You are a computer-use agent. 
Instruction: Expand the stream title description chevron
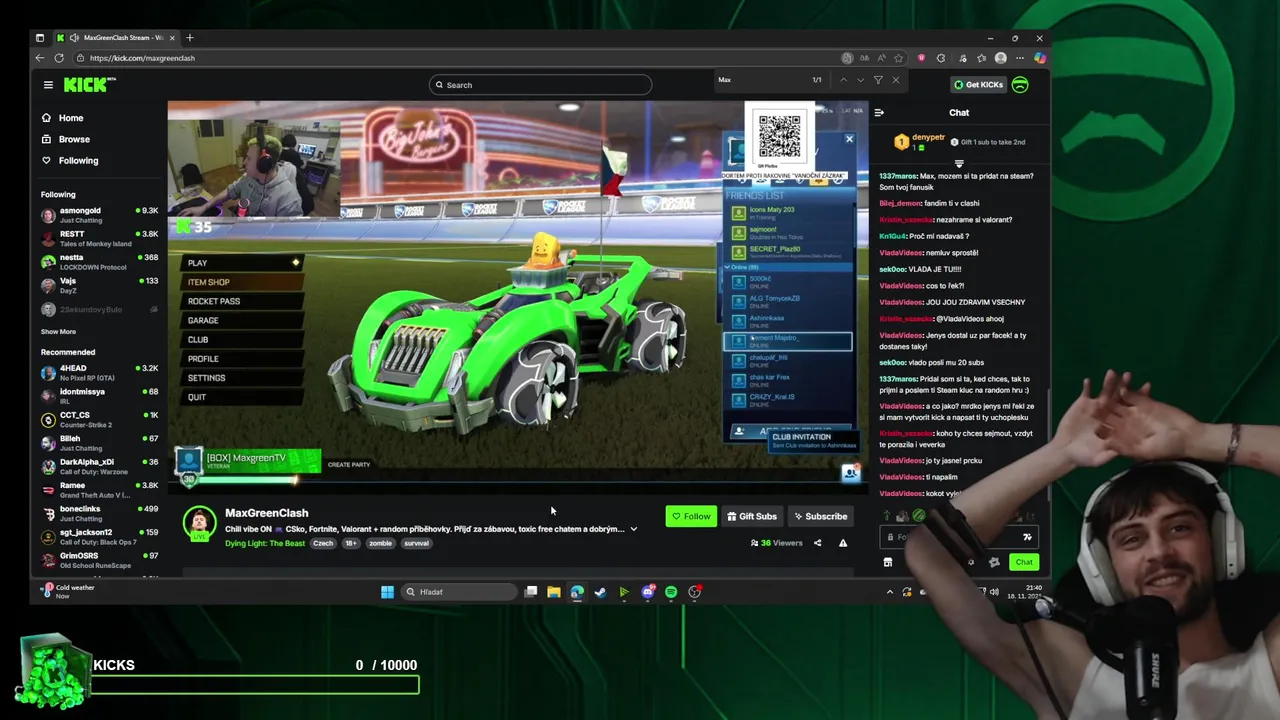pos(633,529)
